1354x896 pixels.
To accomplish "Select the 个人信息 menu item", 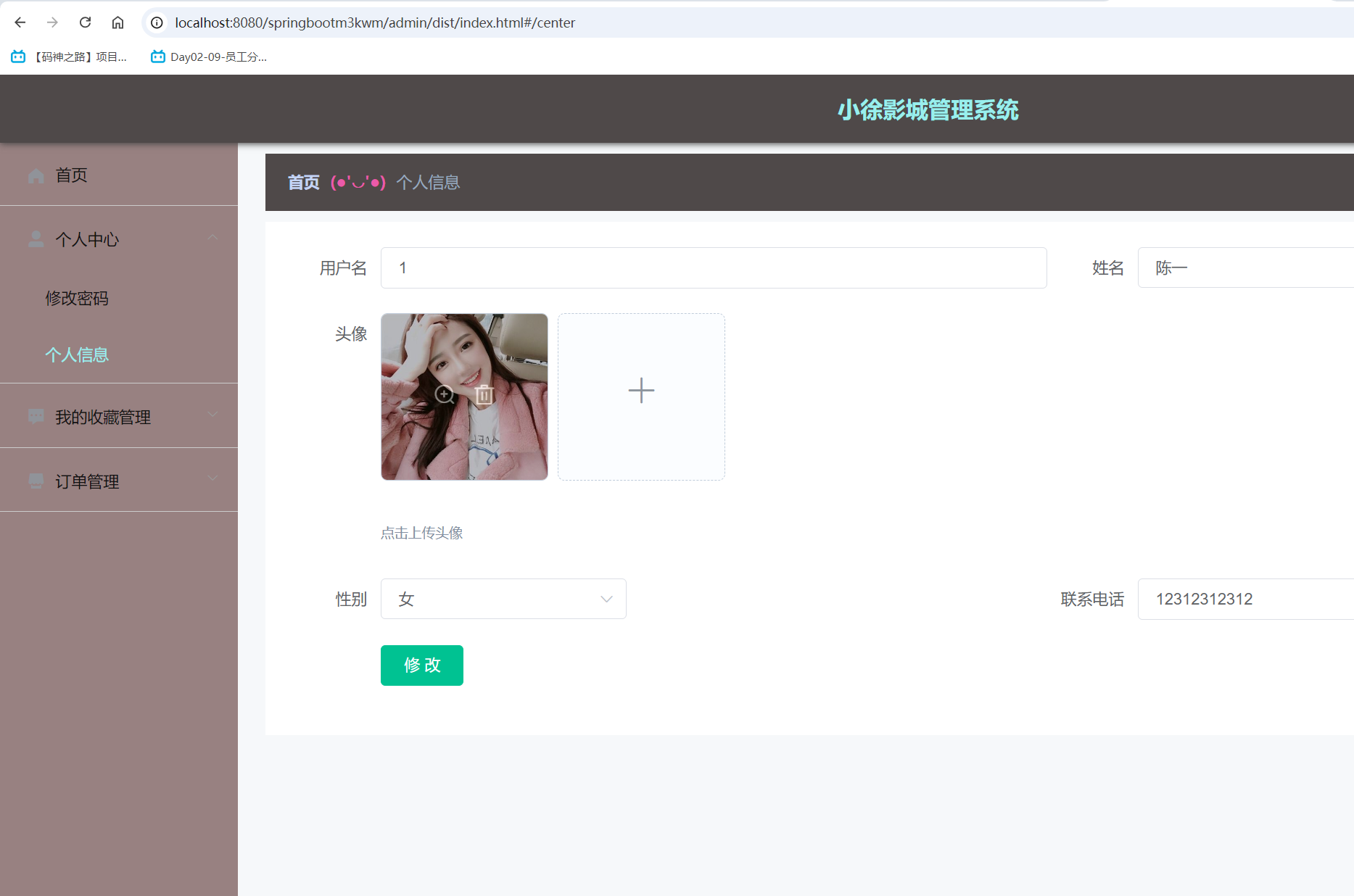I will pos(77,354).
